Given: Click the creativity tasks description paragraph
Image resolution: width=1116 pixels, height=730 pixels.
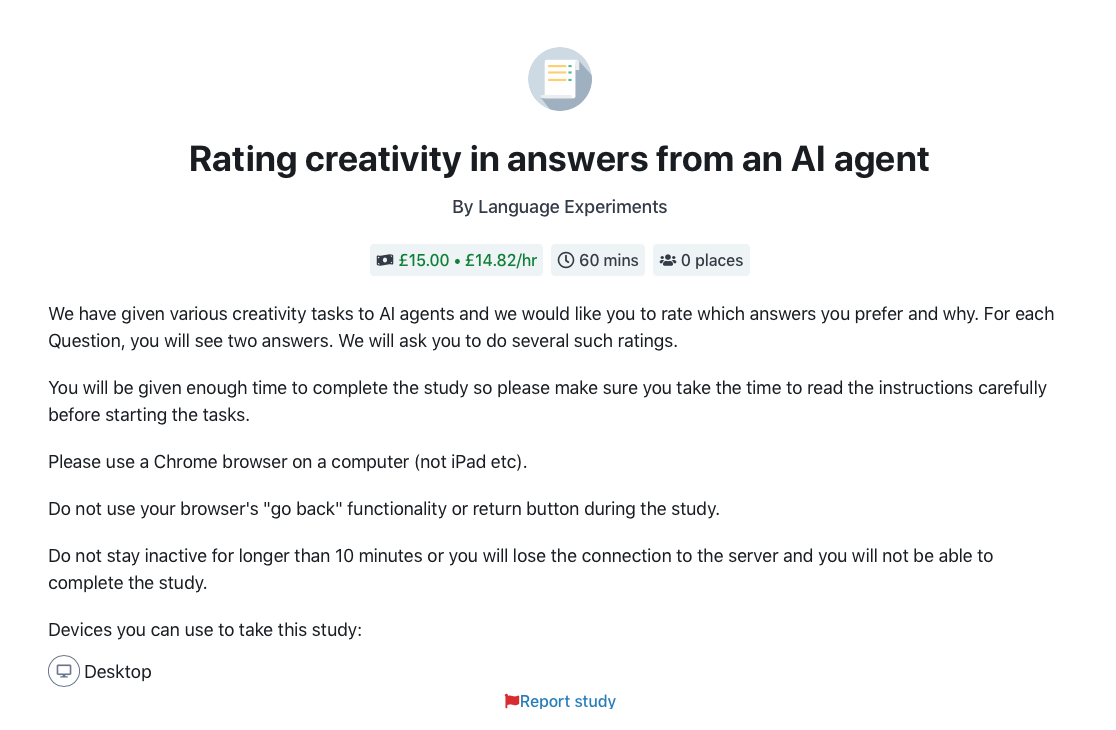Looking at the screenshot, I should point(551,327).
